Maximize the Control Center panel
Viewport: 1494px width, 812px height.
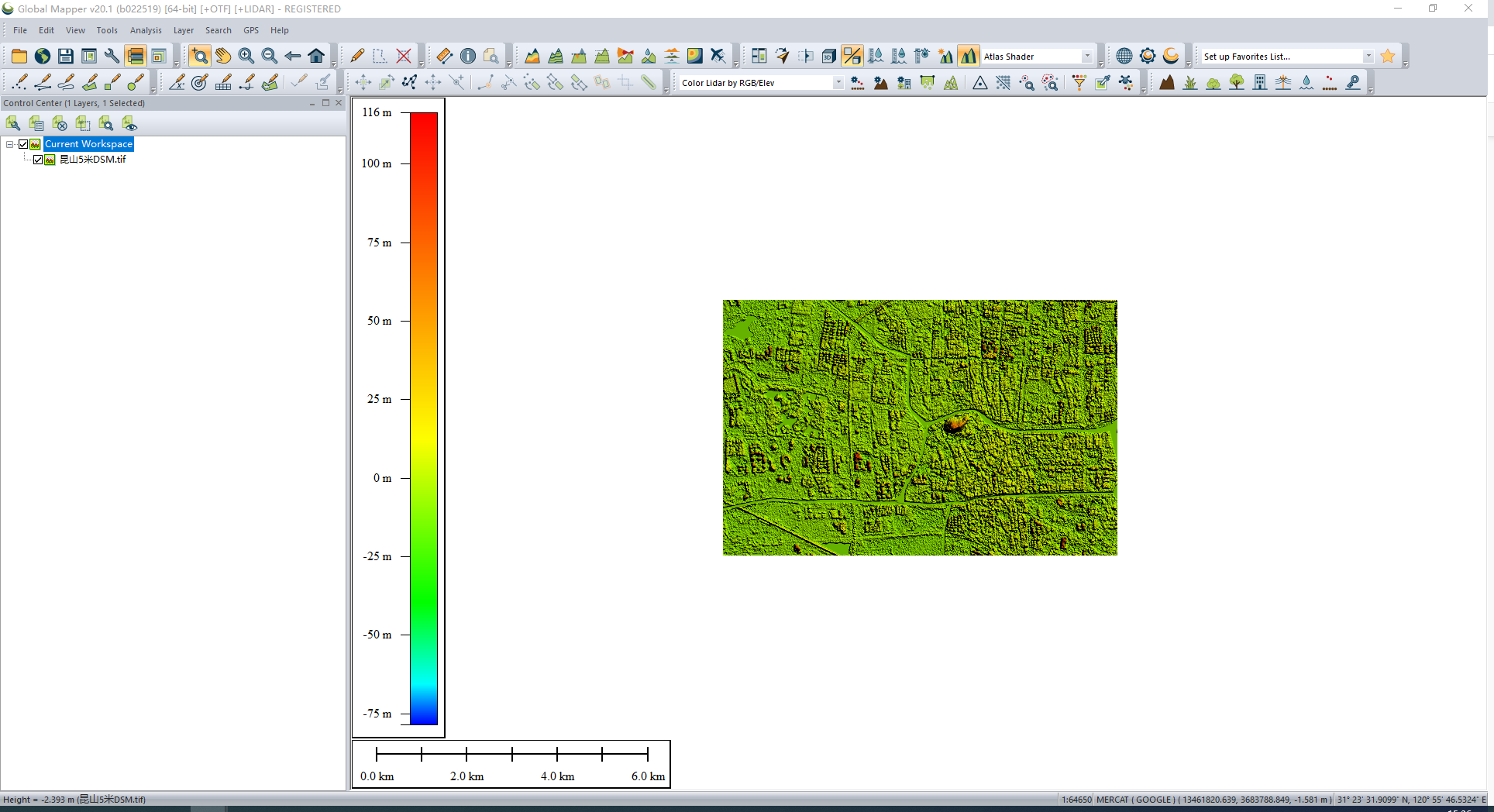325,103
